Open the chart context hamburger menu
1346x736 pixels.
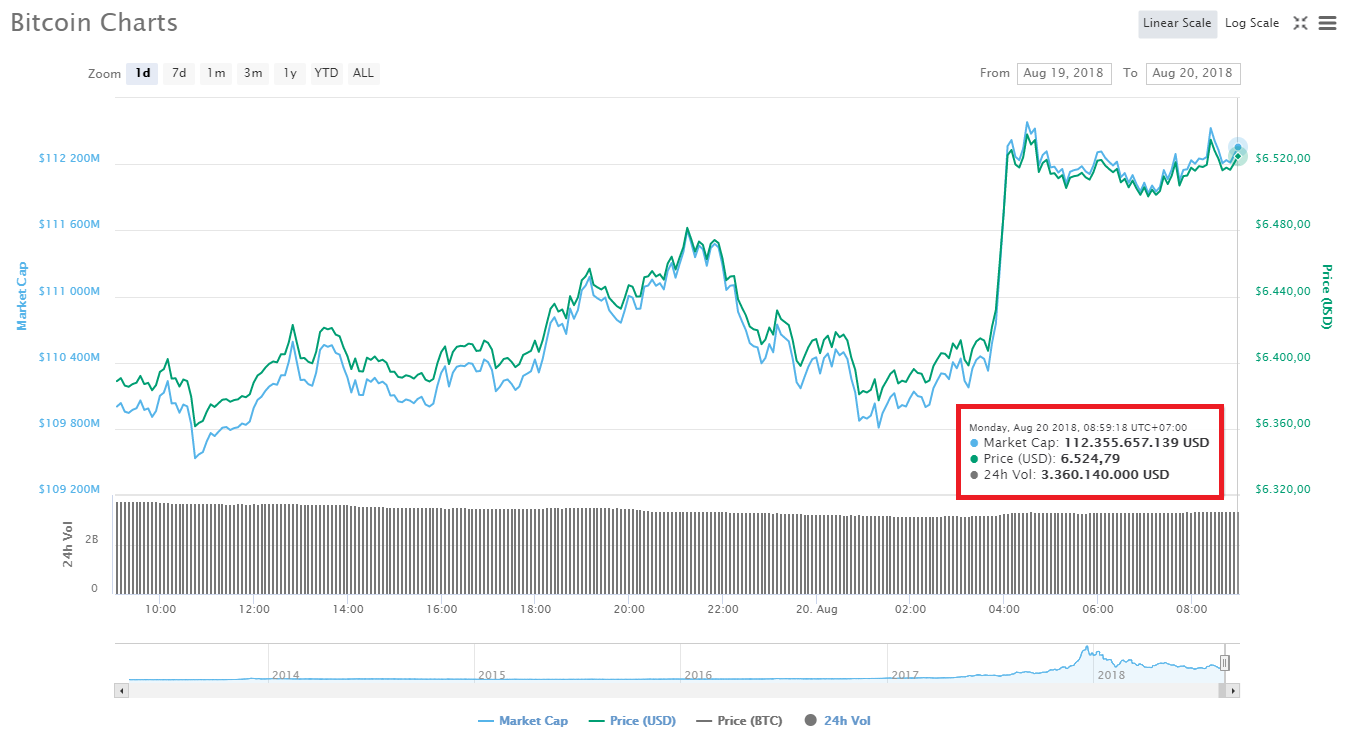pyautogui.click(x=1329, y=23)
